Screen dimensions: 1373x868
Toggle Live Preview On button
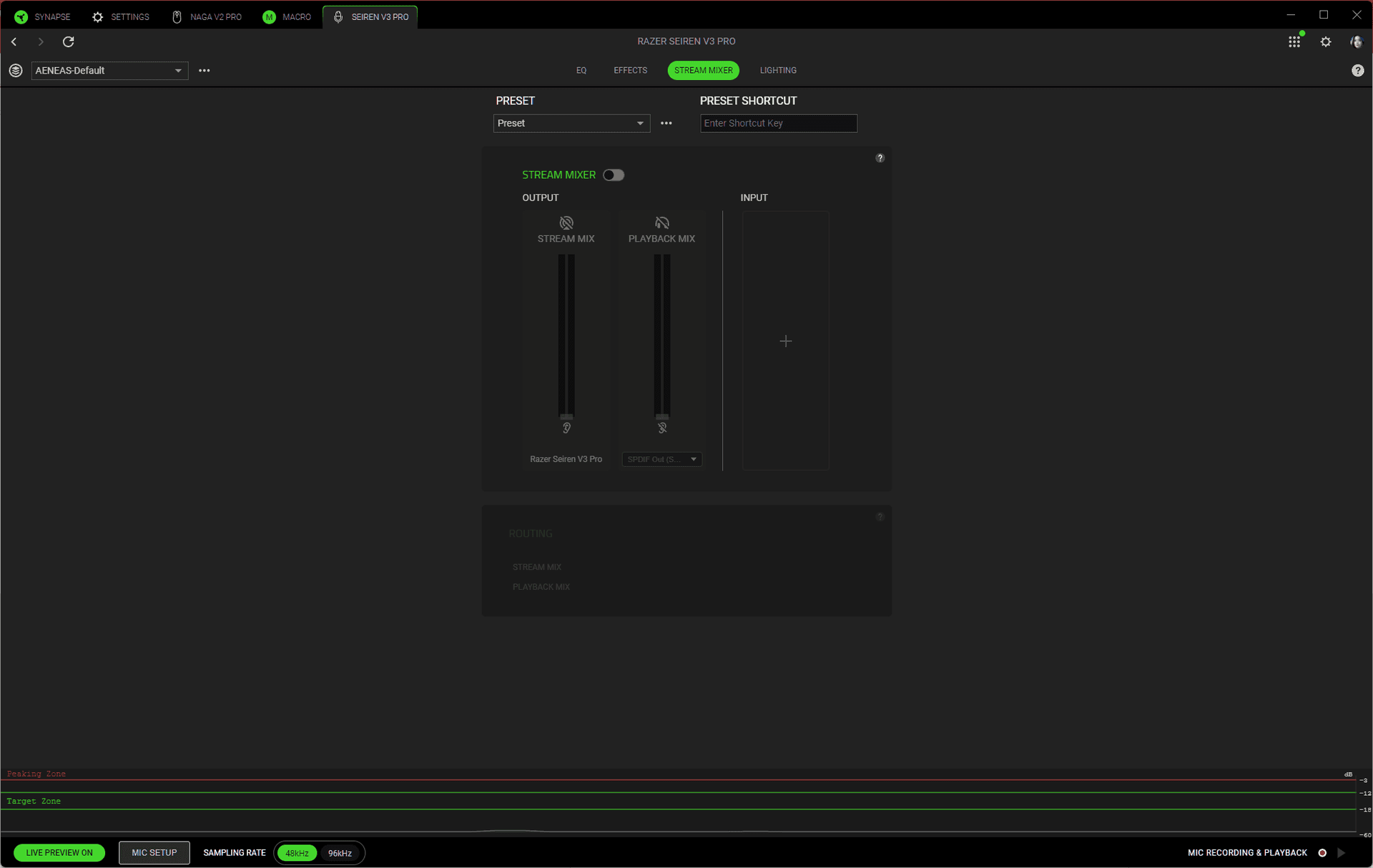[x=59, y=852]
